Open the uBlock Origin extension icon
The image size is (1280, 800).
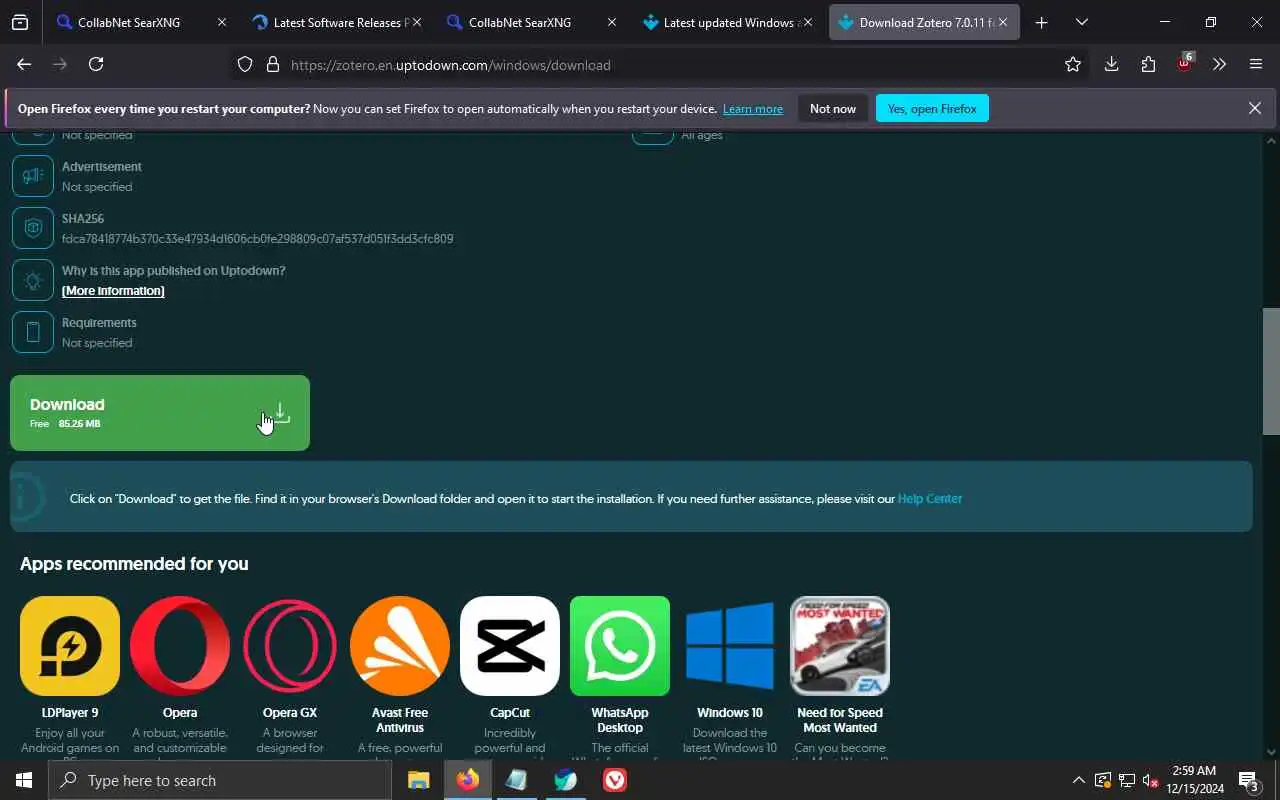click(1185, 63)
